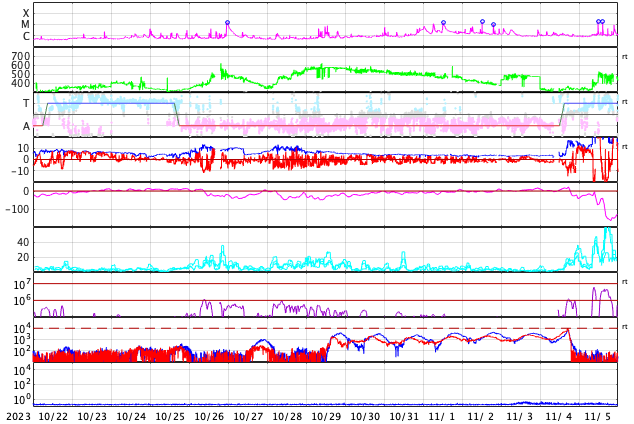Click the second of the paired flare markers on 11/5
Viewport: 634px width, 424px height.
tap(602, 21)
